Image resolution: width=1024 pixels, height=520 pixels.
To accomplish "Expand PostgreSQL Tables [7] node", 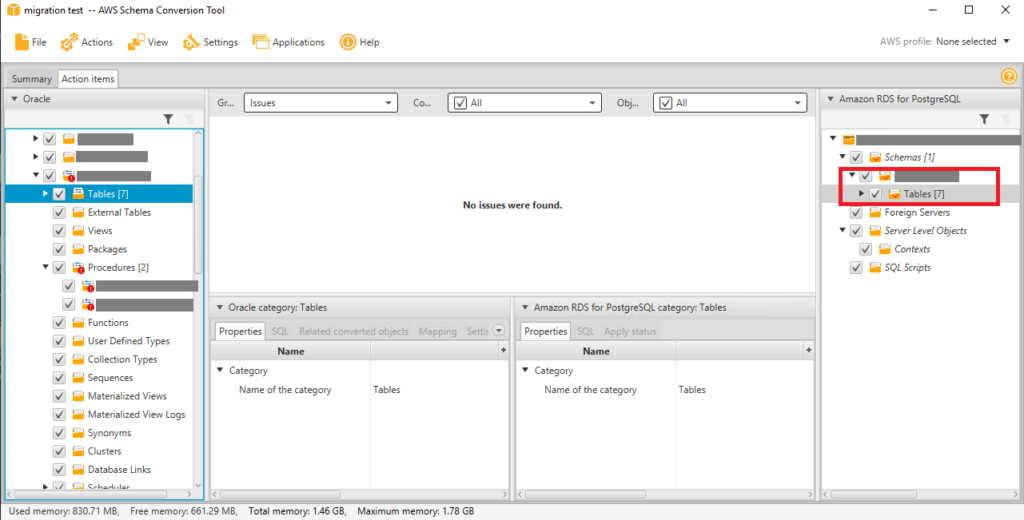I will [x=861, y=194].
